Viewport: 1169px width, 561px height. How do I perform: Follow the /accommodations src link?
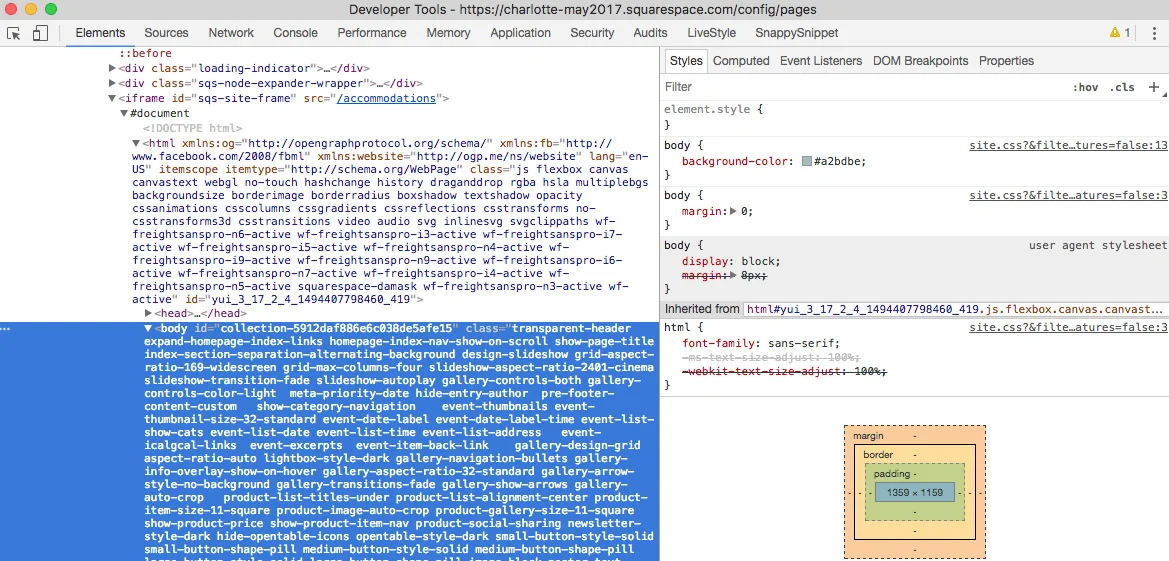click(x=386, y=98)
